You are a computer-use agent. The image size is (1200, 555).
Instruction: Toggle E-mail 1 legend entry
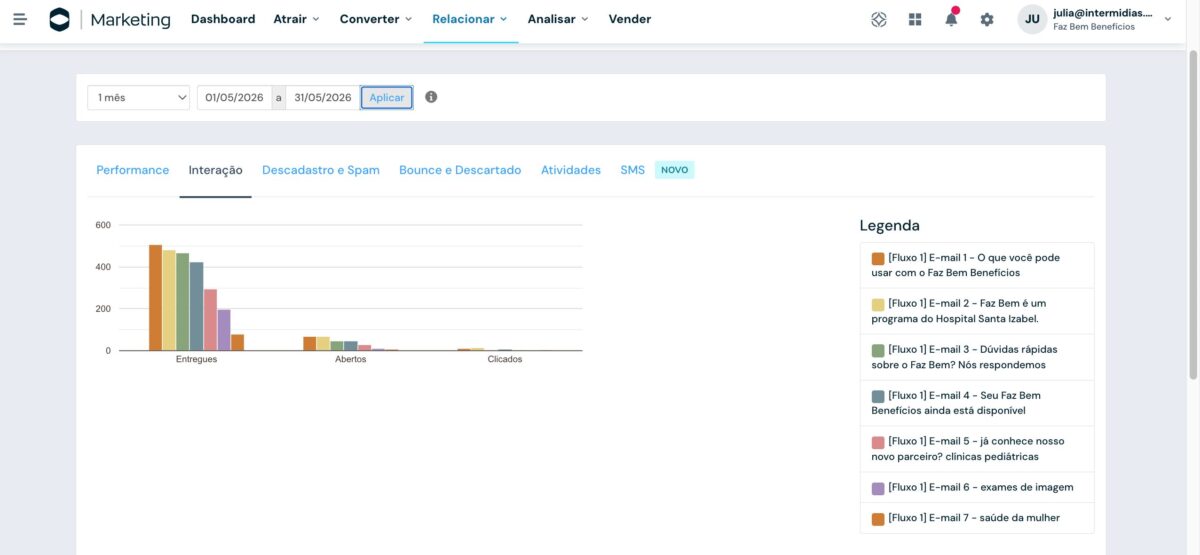coord(977,265)
